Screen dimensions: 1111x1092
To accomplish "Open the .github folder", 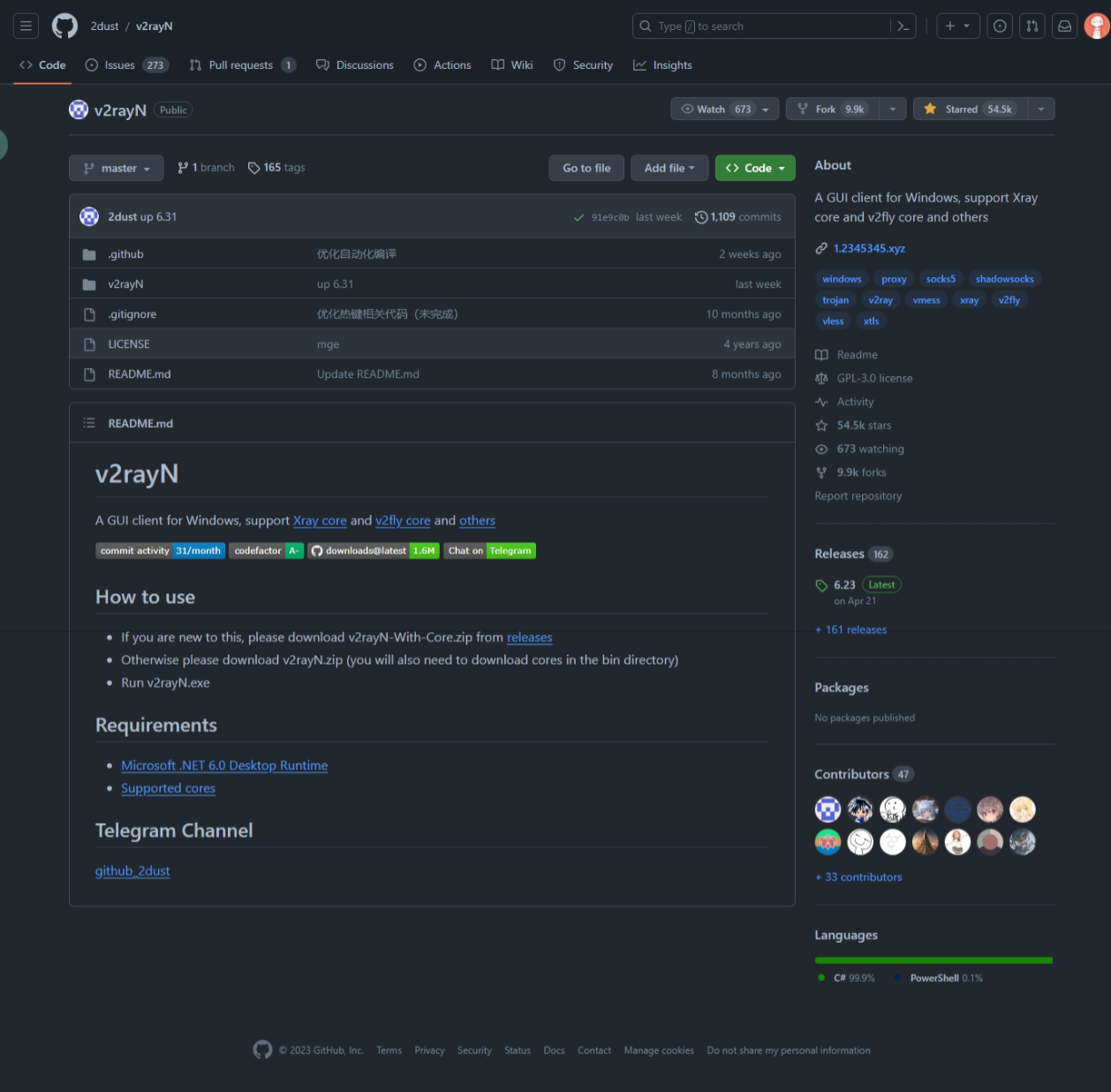I will [125, 254].
